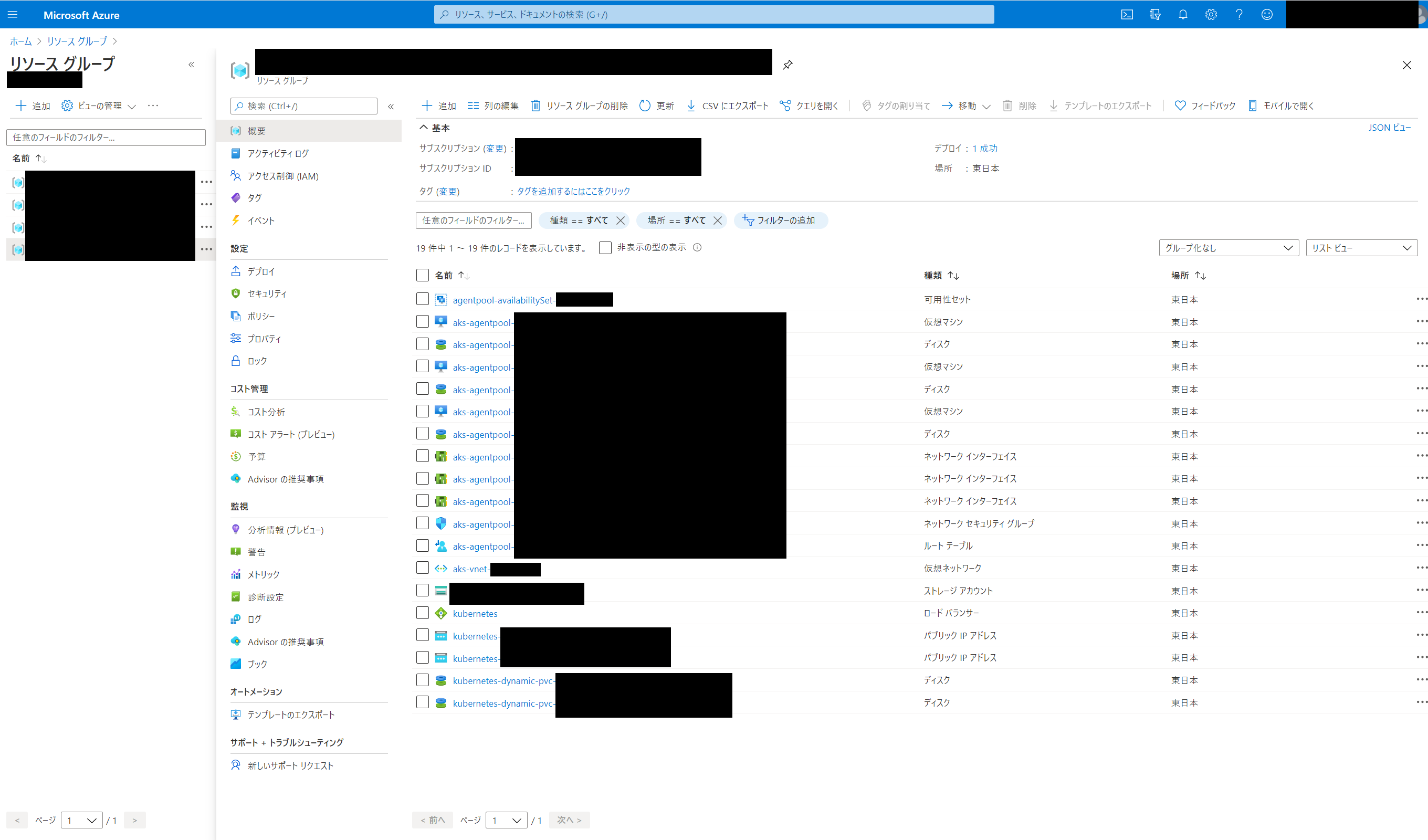Viewport: 1428px width, 840px height.
Task: Open the feedback smiley icon
Action: click(x=1267, y=14)
